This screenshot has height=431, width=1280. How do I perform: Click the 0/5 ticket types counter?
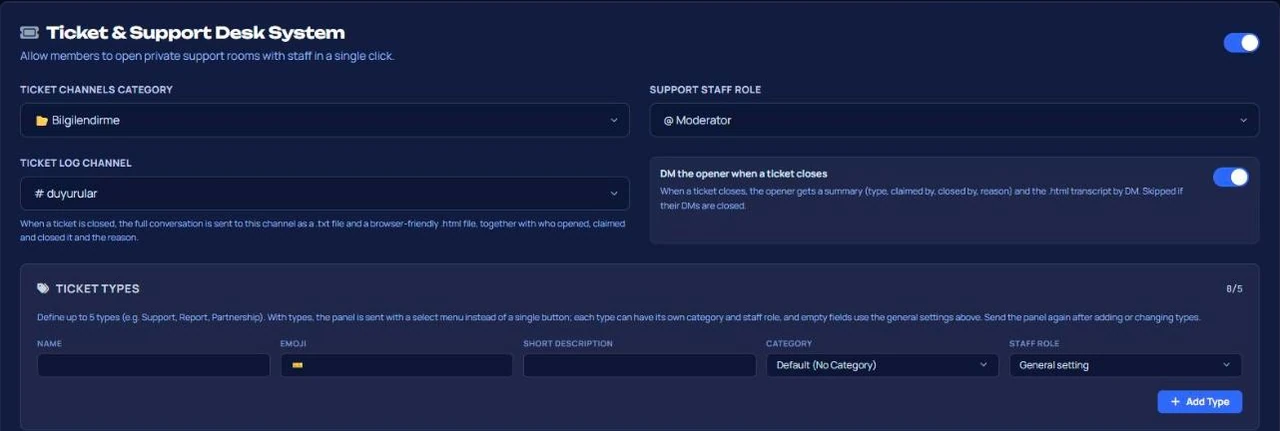point(1234,289)
